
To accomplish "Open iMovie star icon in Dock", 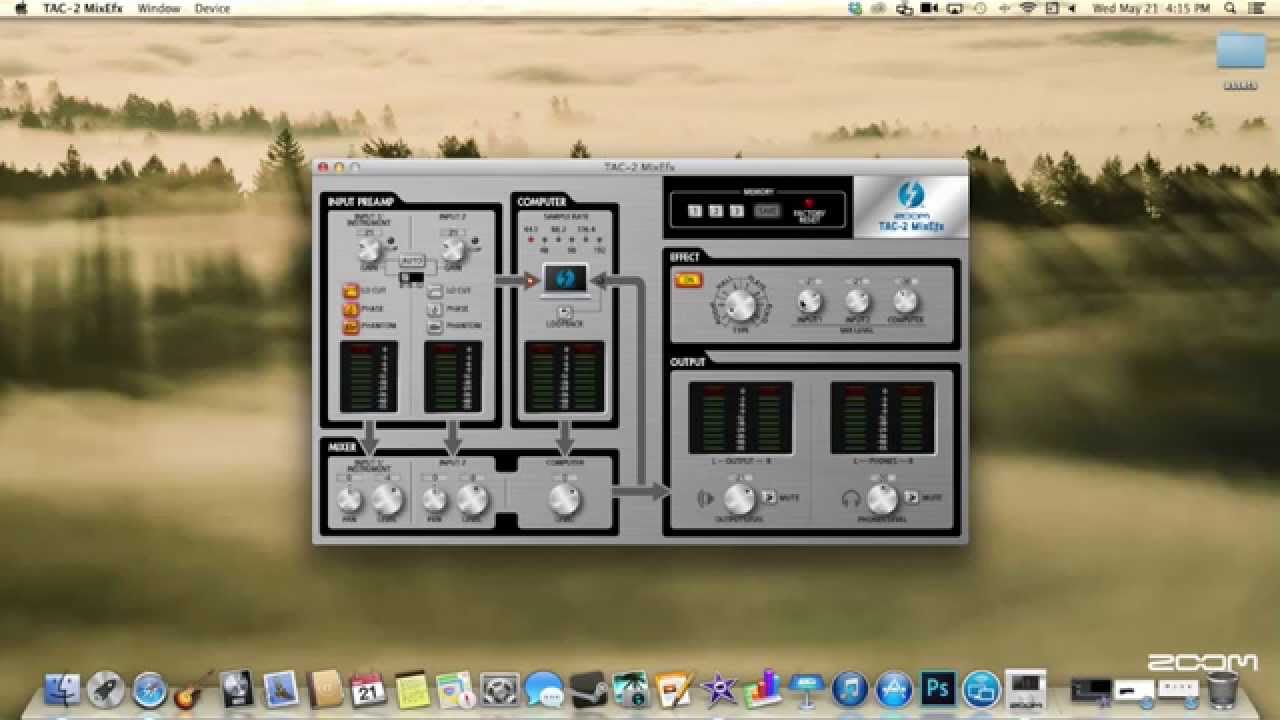I will coord(719,689).
